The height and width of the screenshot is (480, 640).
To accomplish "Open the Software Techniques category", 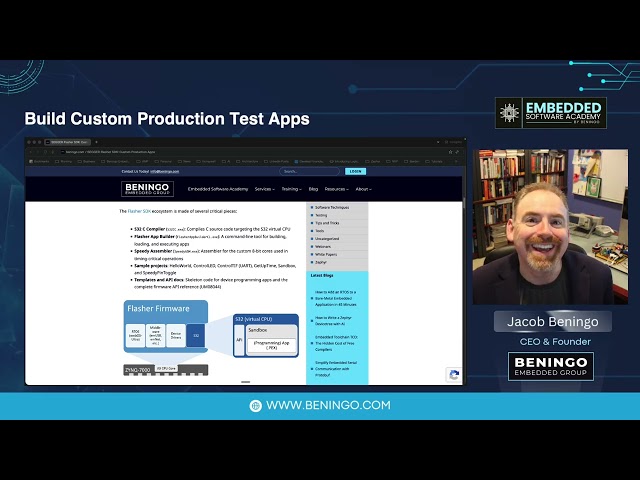I will pos(332,207).
